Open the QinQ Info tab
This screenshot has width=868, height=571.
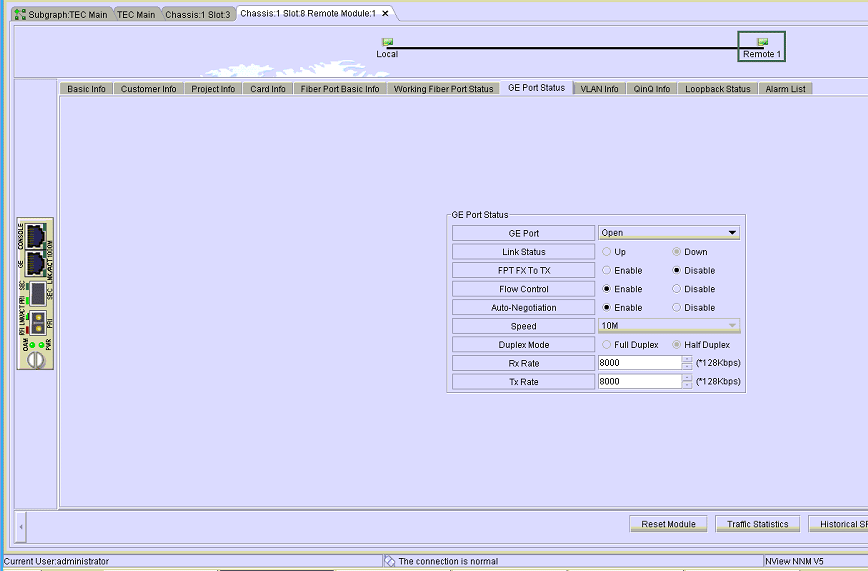click(x=652, y=89)
